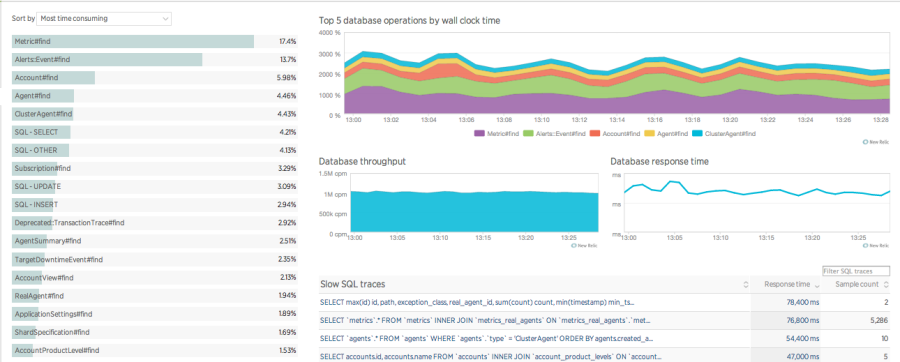Select the RealAgent#find operation row
Viewport: 900px width, 362px height.
154,296
